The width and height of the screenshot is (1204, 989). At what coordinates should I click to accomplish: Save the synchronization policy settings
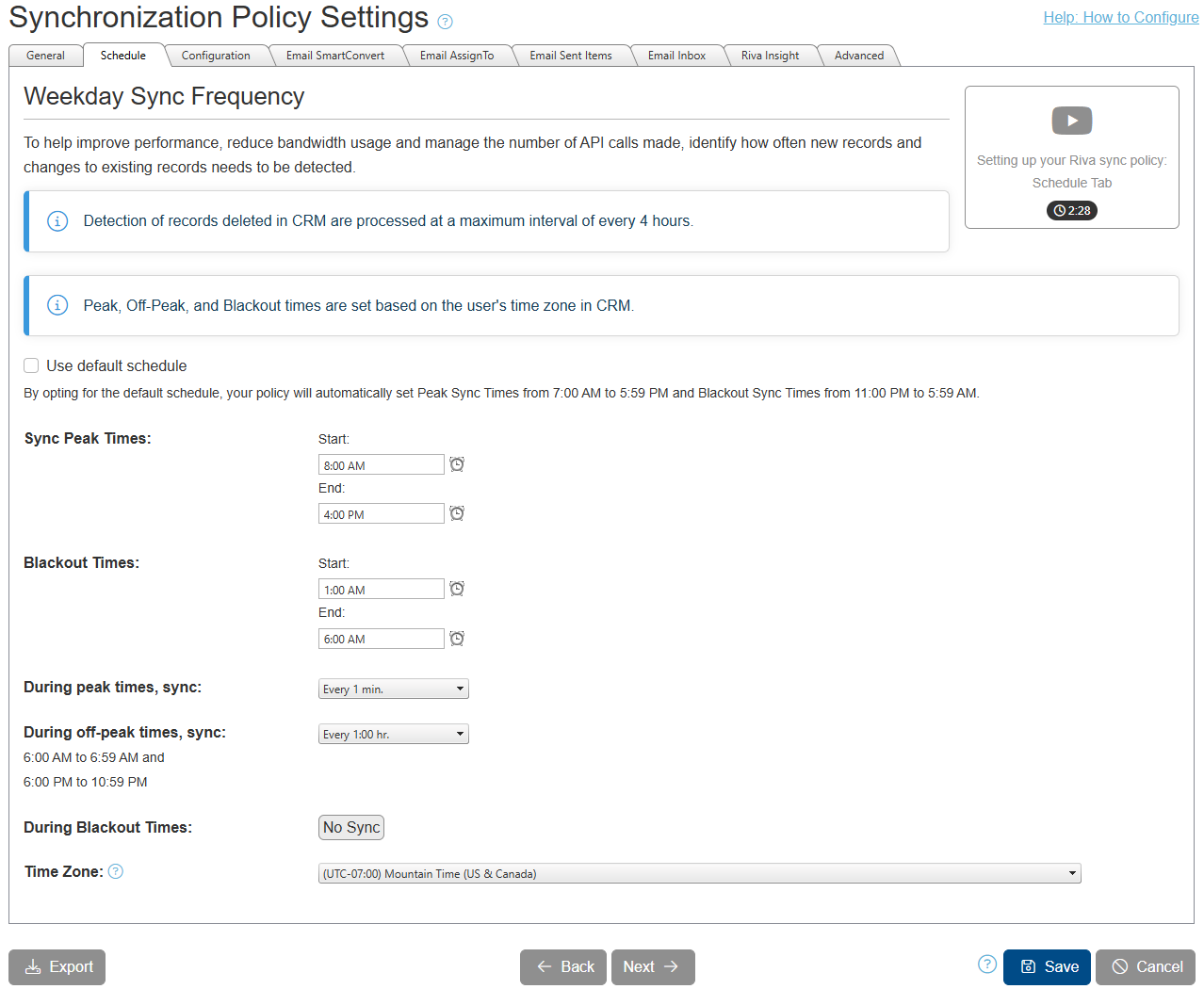1046,966
